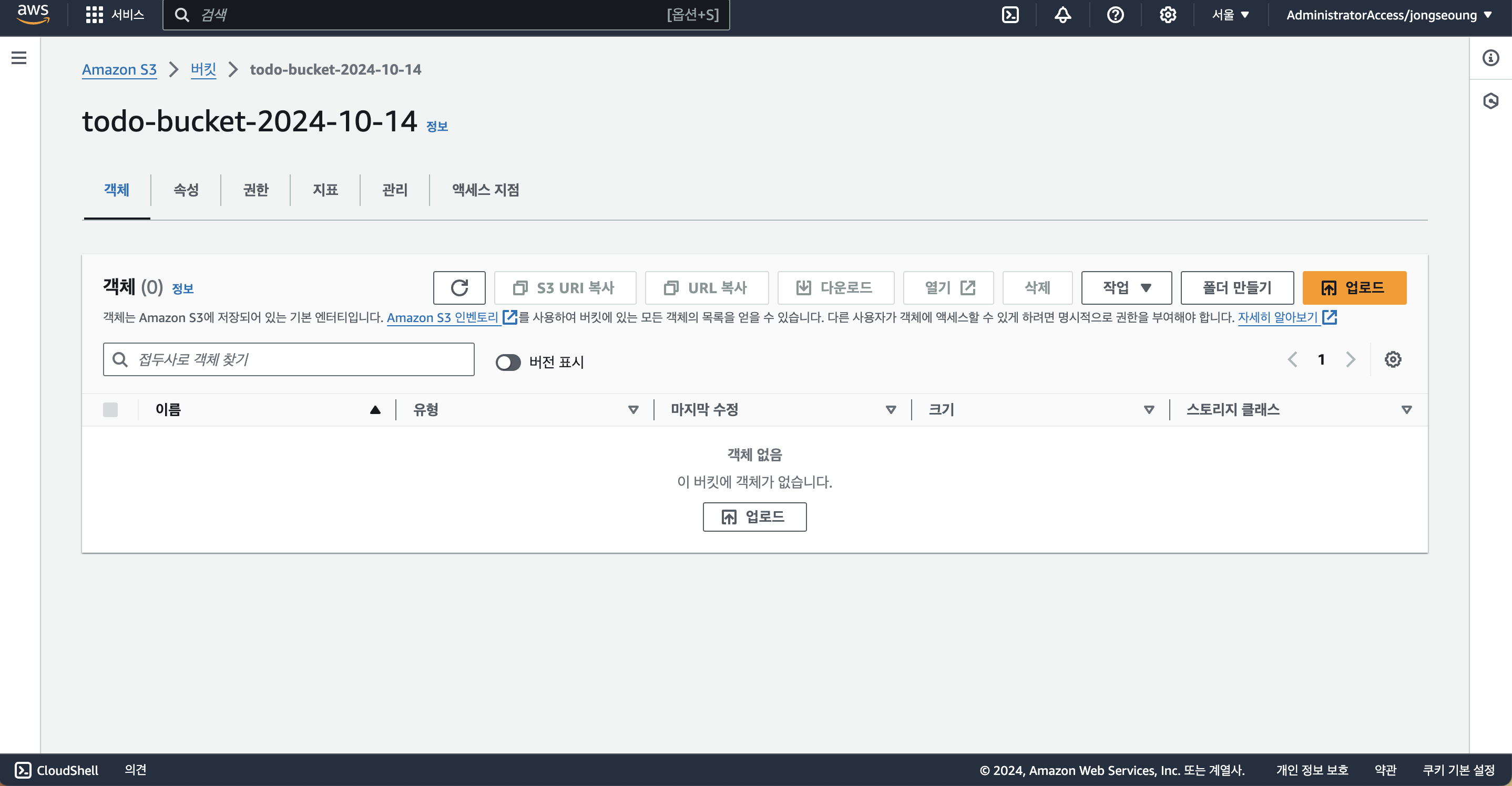The image size is (1512, 786).
Task: Sort by 크기 column arrow
Action: click(x=1149, y=409)
